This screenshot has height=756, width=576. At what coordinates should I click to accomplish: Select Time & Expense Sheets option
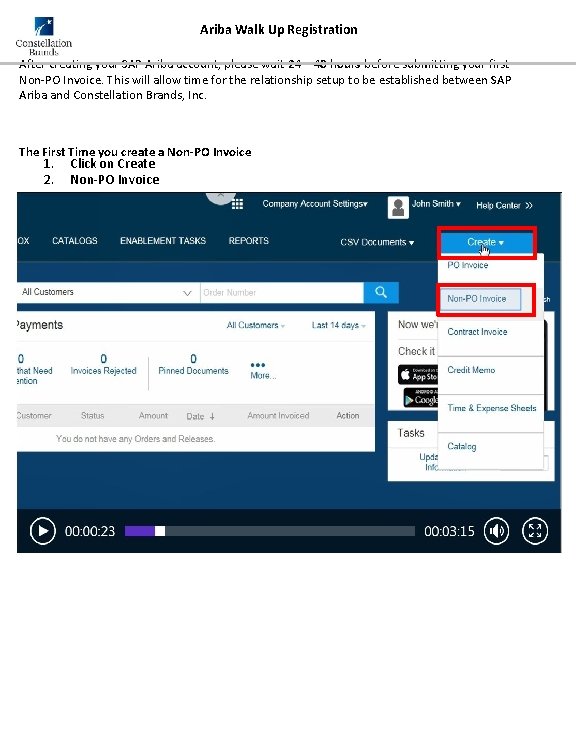(x=492, y=408)
